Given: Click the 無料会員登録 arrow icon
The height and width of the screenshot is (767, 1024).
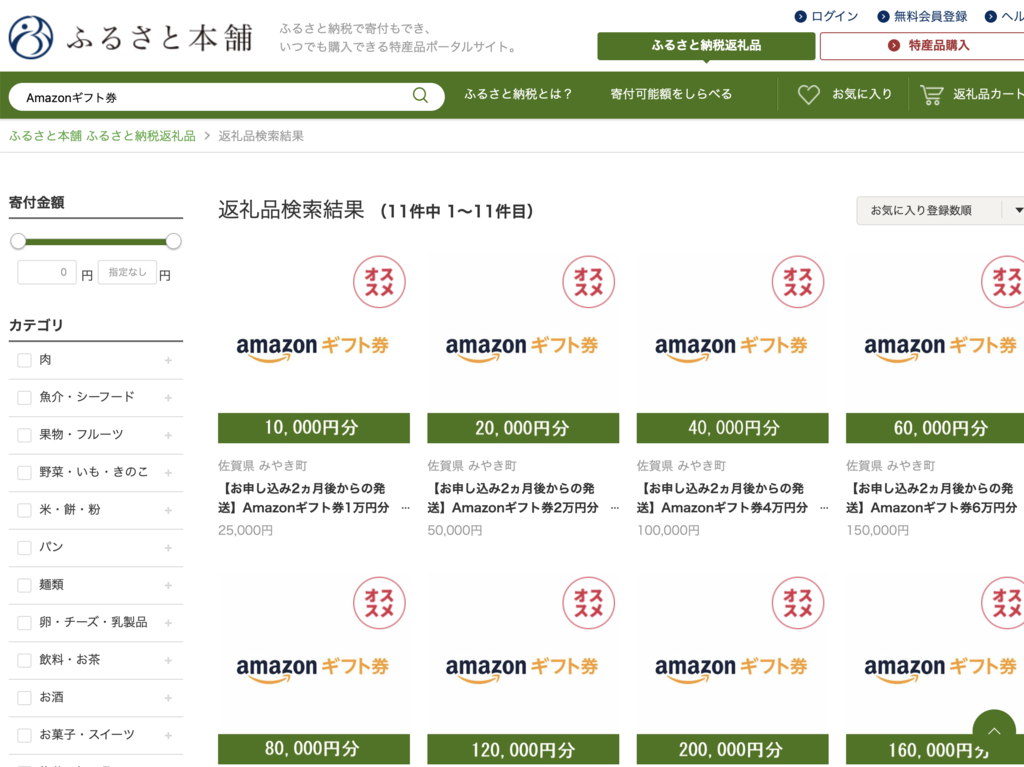Looking at the screenshot, I should (x=883, y=16).
